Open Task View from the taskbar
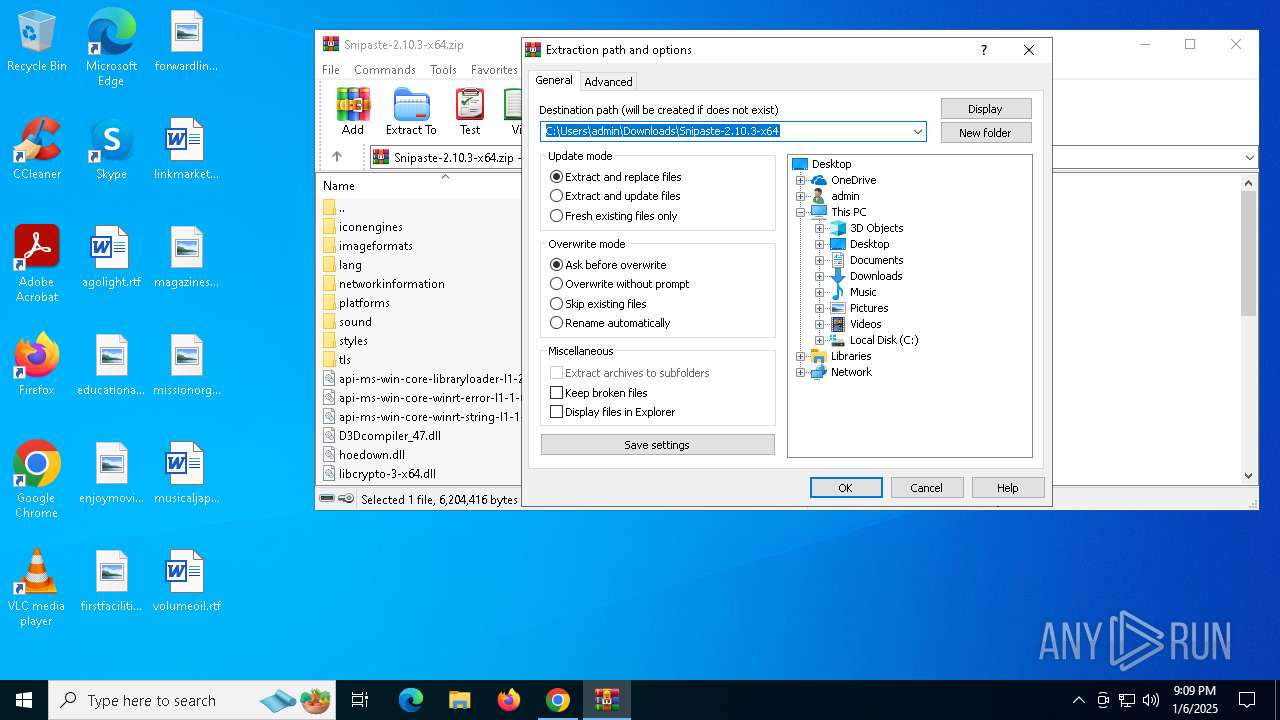 (360, 700)
